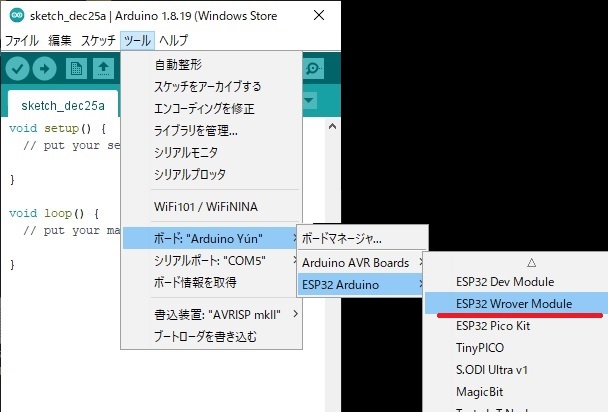
Task: Open the 編集 menu
Action: pyautogui.click(x=60, y=40)
